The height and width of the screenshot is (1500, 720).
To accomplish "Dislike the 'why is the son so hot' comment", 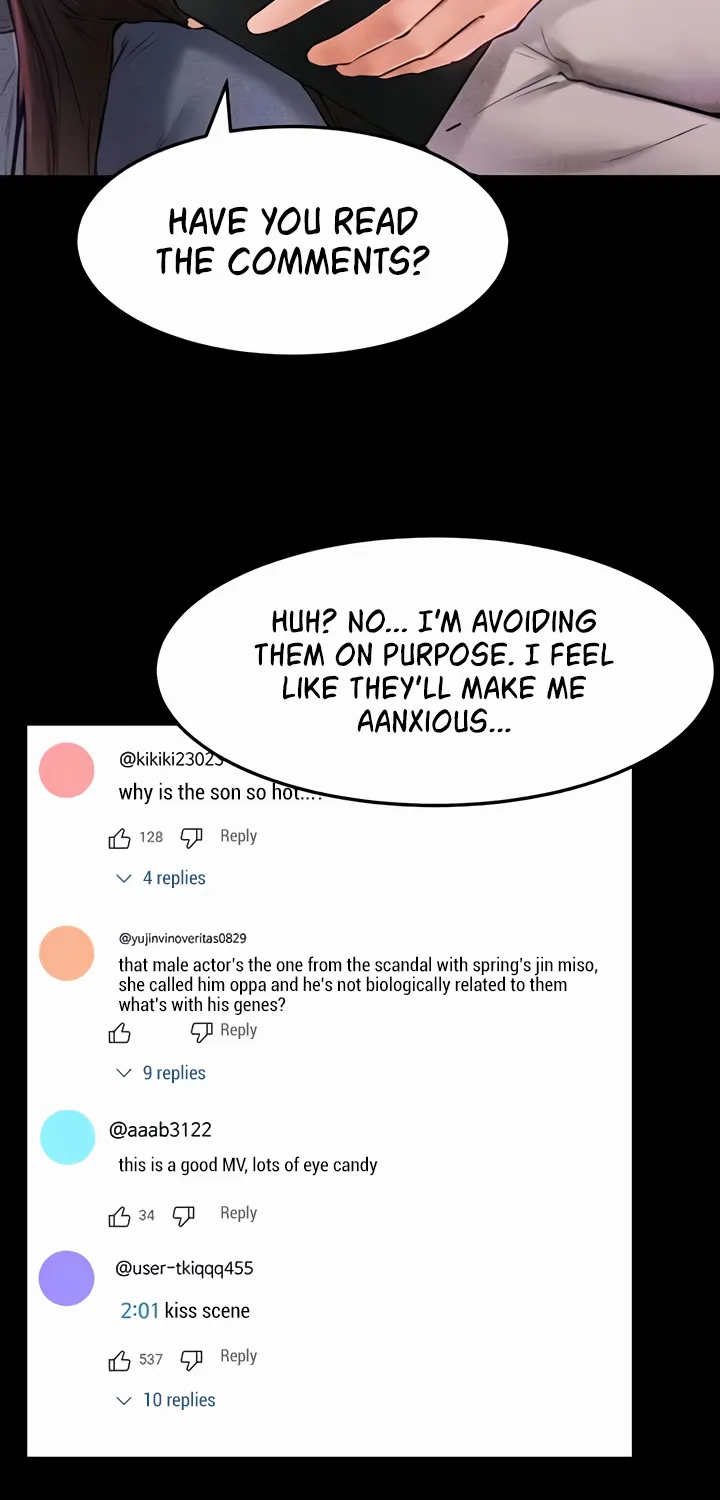I will (x=191, y=838).
